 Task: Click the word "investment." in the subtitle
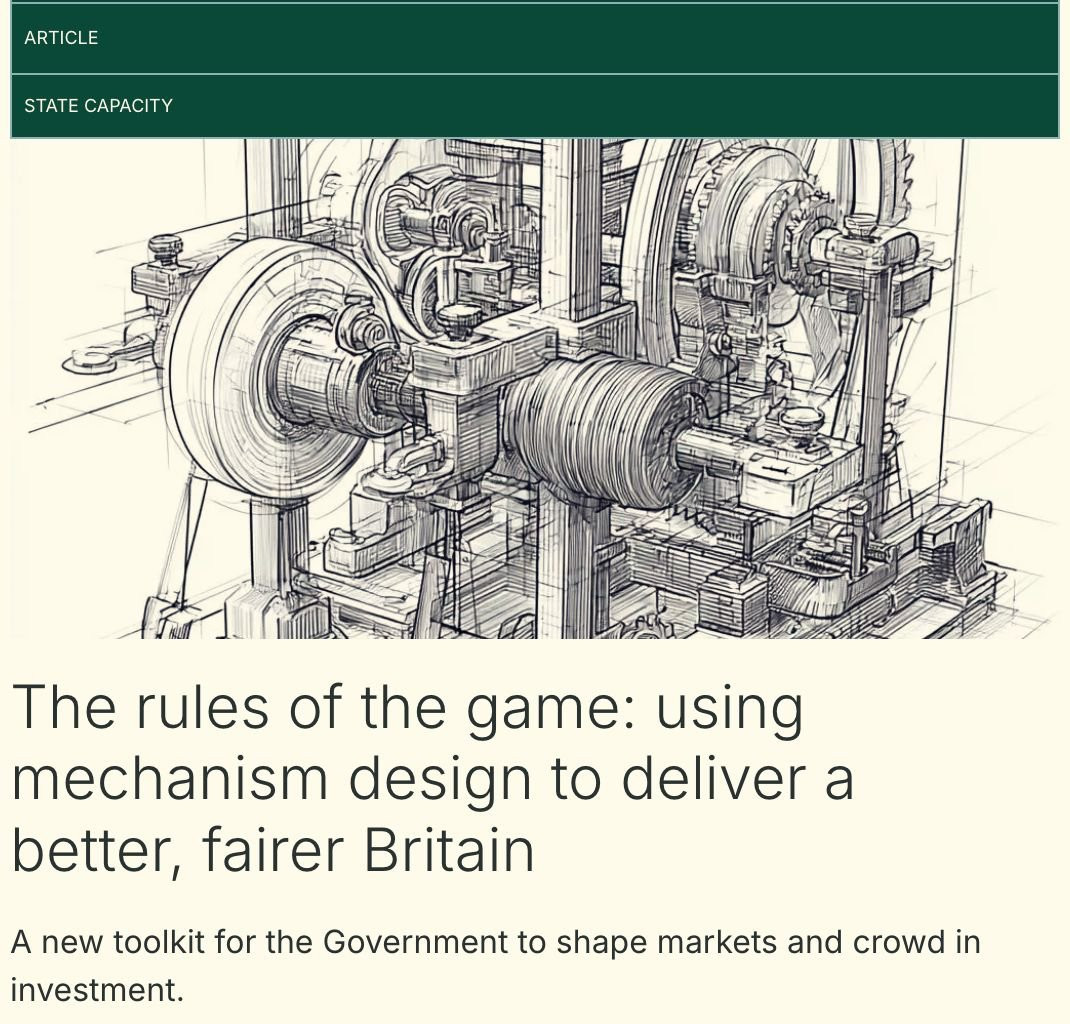coord(98,990)
